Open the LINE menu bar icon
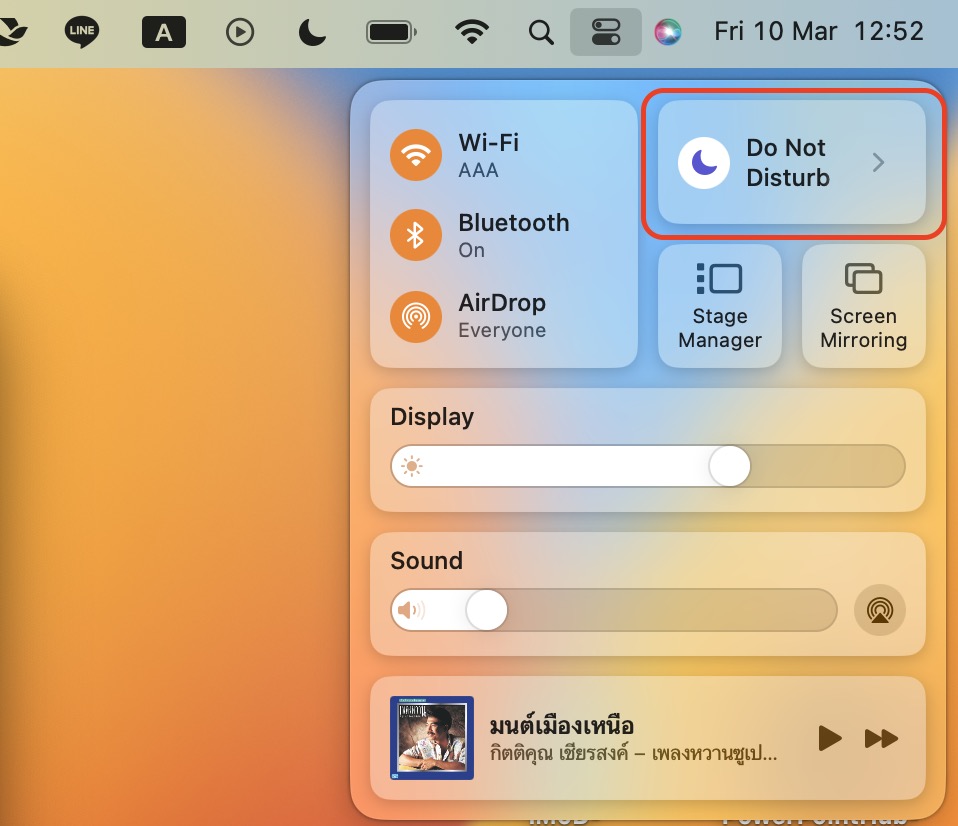The height and width of the screenshot is (826, 958). 82,32
